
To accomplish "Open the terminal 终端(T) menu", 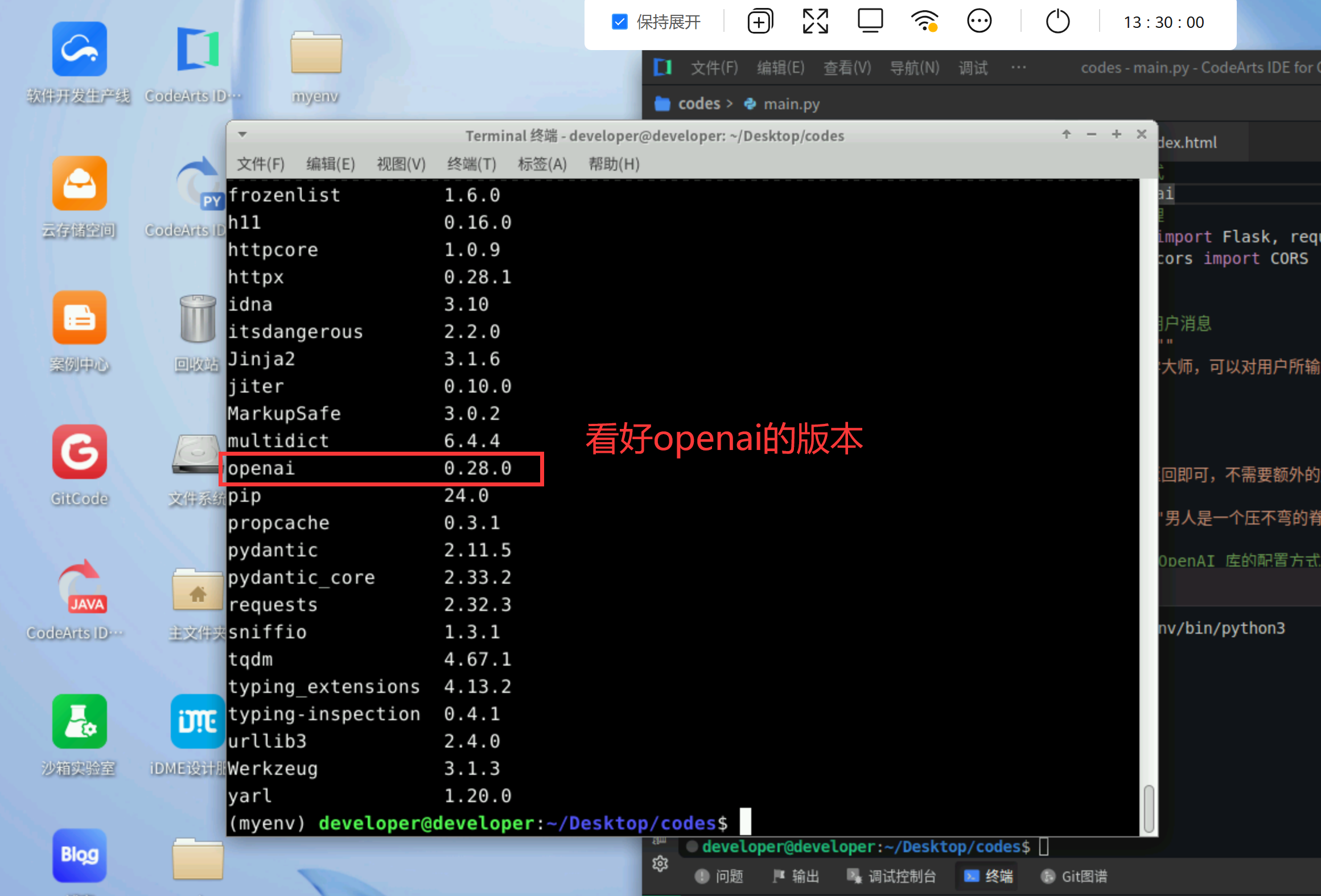I will tap(471, 164).
